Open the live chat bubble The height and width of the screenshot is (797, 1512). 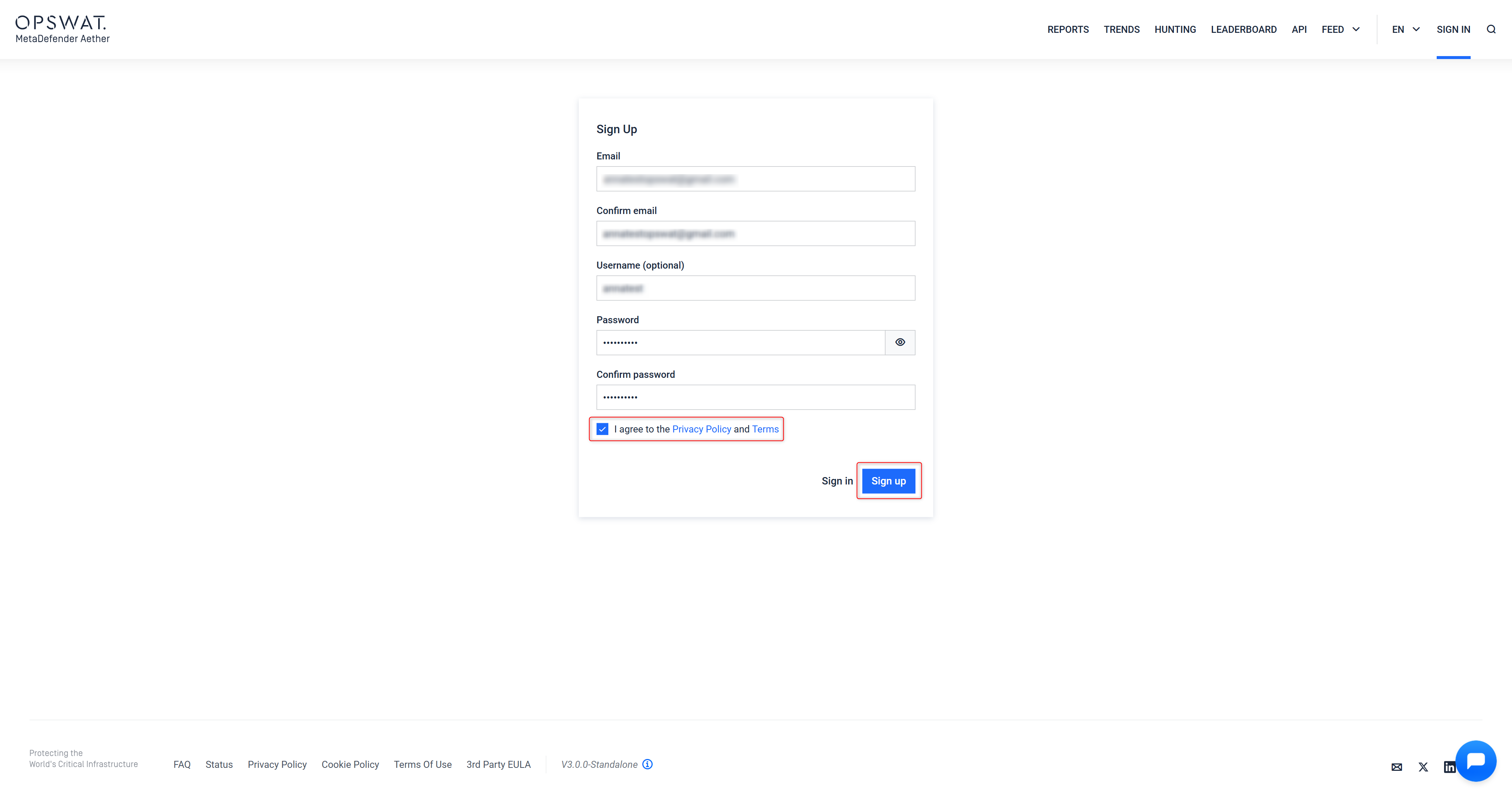coord(1475,760)
